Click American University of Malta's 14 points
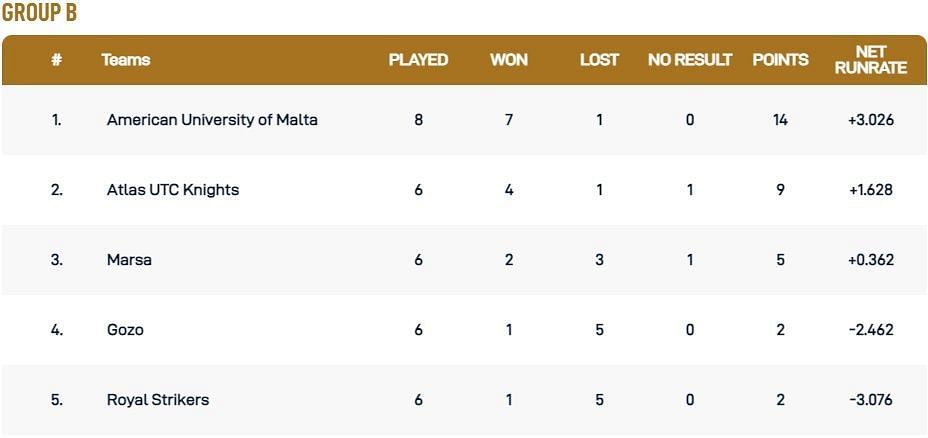The width and height of the screenshot is (928, 438). tap(780, 120)
